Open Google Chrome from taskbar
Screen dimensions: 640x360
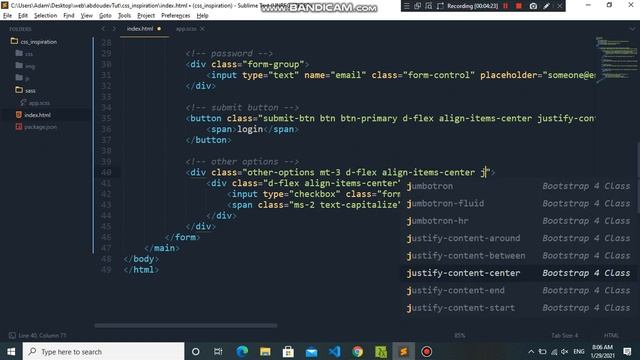click(358, 351)
